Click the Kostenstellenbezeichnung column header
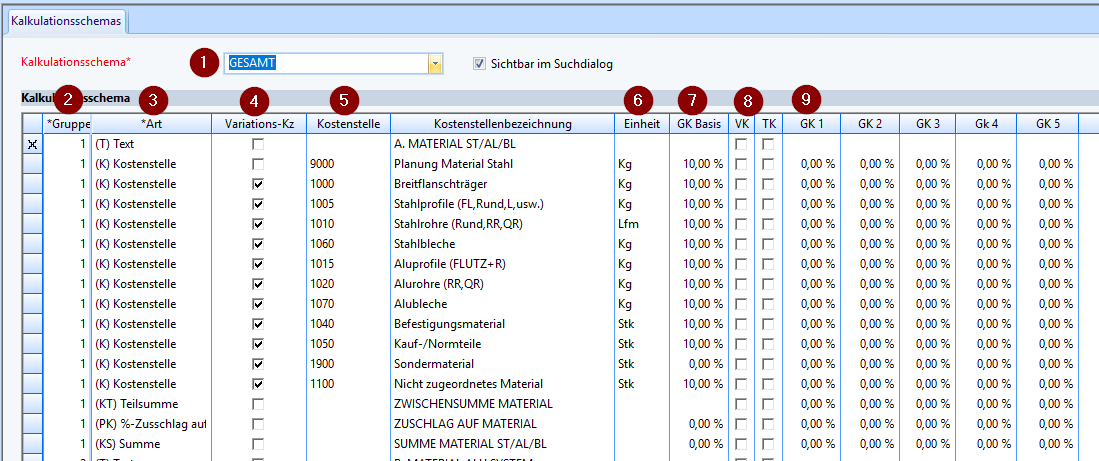The image size is (1099, 461). pyautogui.click(x=503, y=124)
